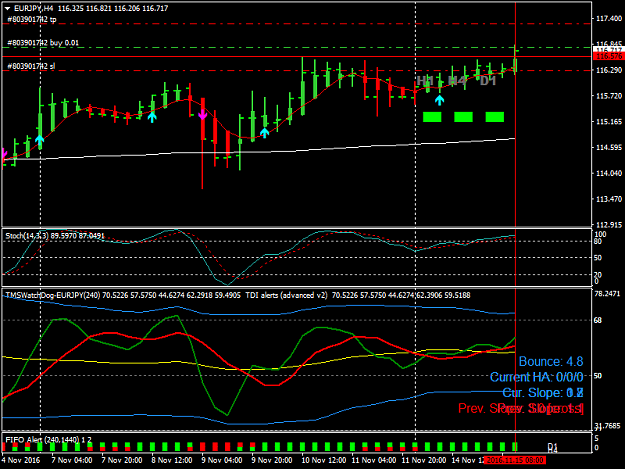Click the '7 Nov 20:00' time label

tap(122, 460)
